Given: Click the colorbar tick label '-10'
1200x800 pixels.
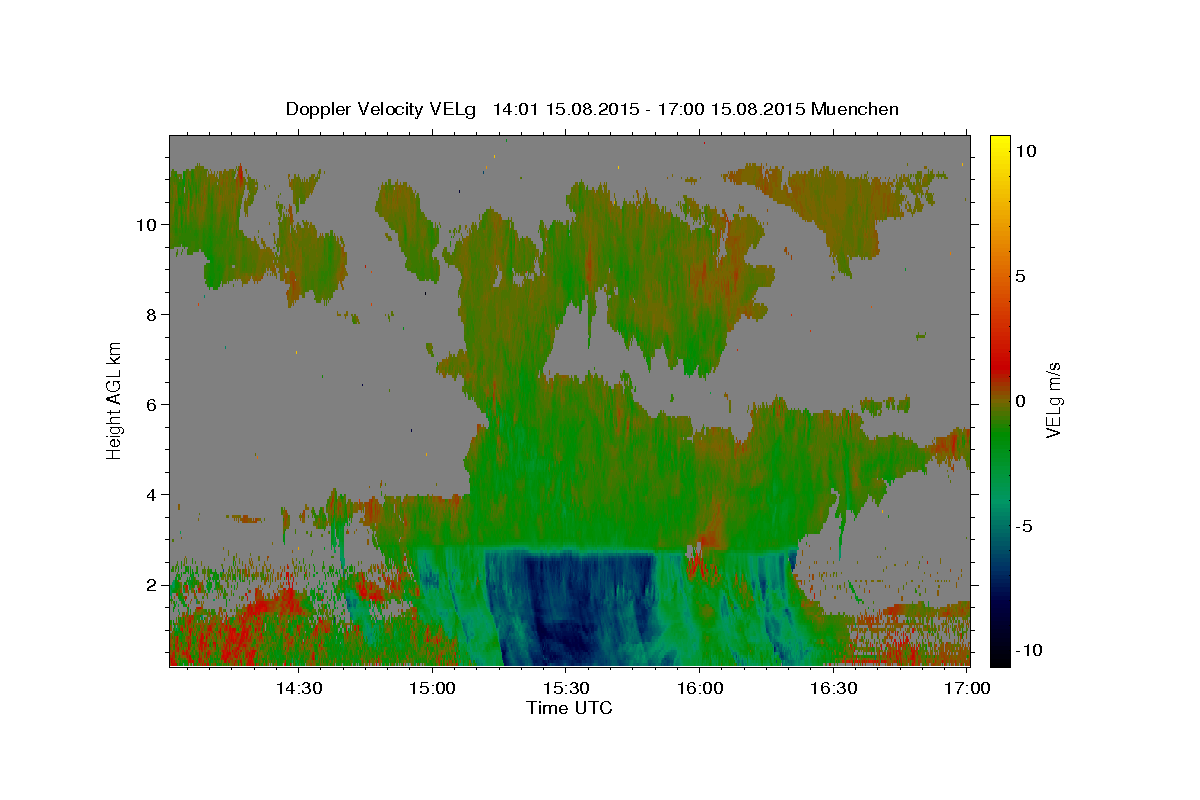Looking at the screenshot, I should coord(1030,651).
